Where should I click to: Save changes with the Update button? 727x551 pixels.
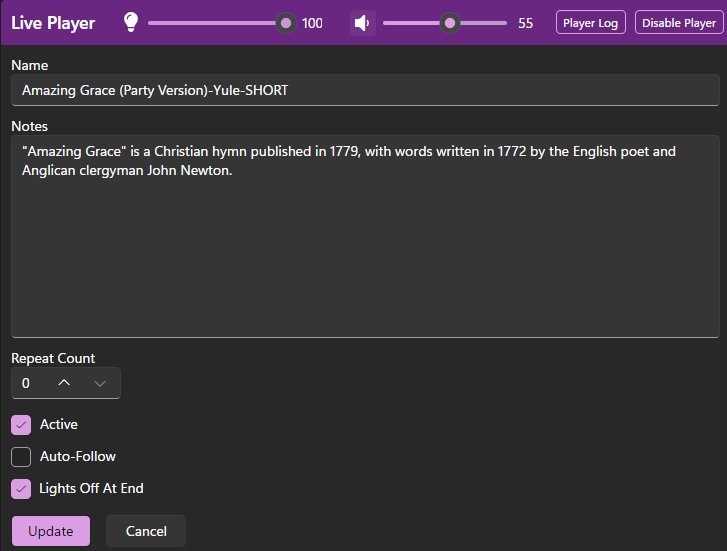51,531
